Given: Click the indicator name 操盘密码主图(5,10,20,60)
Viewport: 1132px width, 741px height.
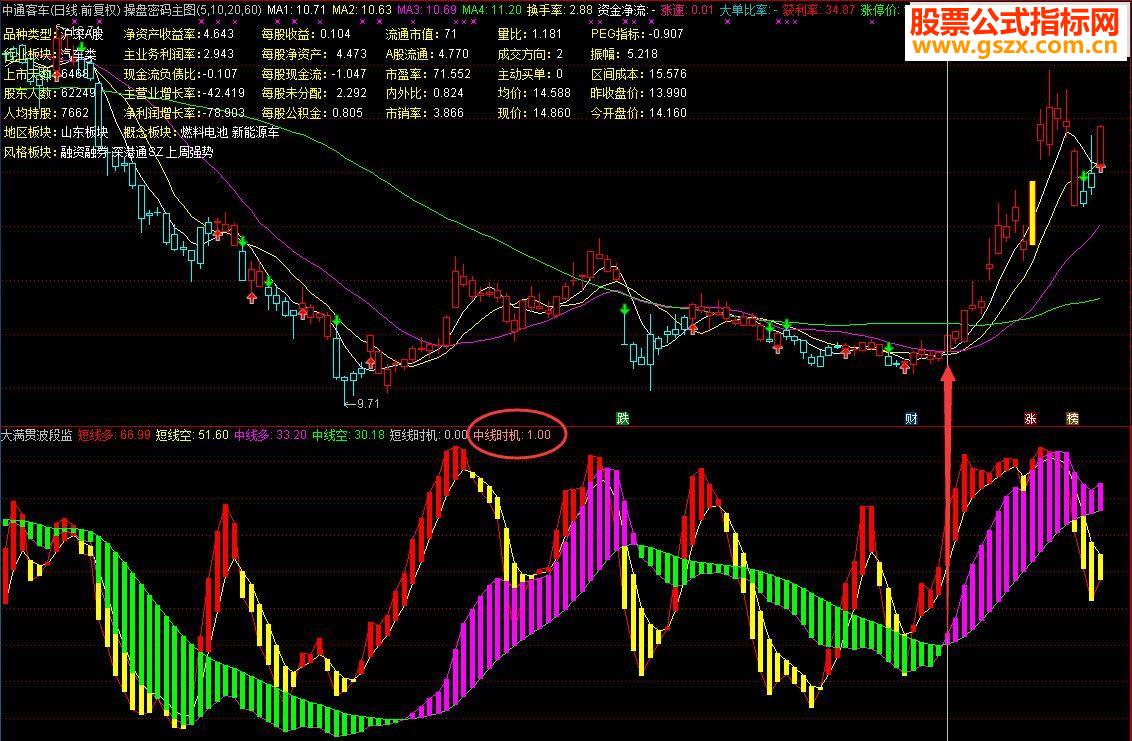Looking at the screenshot, I should tap(193, 10).
